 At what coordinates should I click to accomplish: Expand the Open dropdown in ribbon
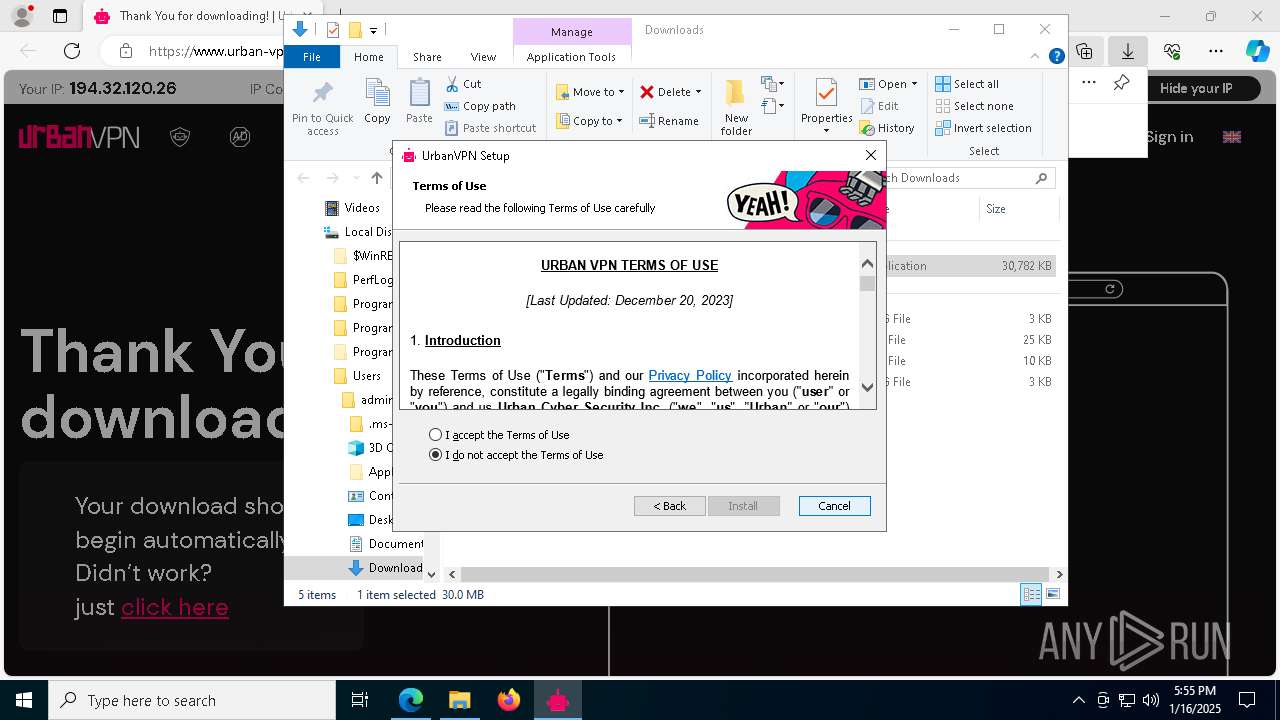(x=914, y=84)
